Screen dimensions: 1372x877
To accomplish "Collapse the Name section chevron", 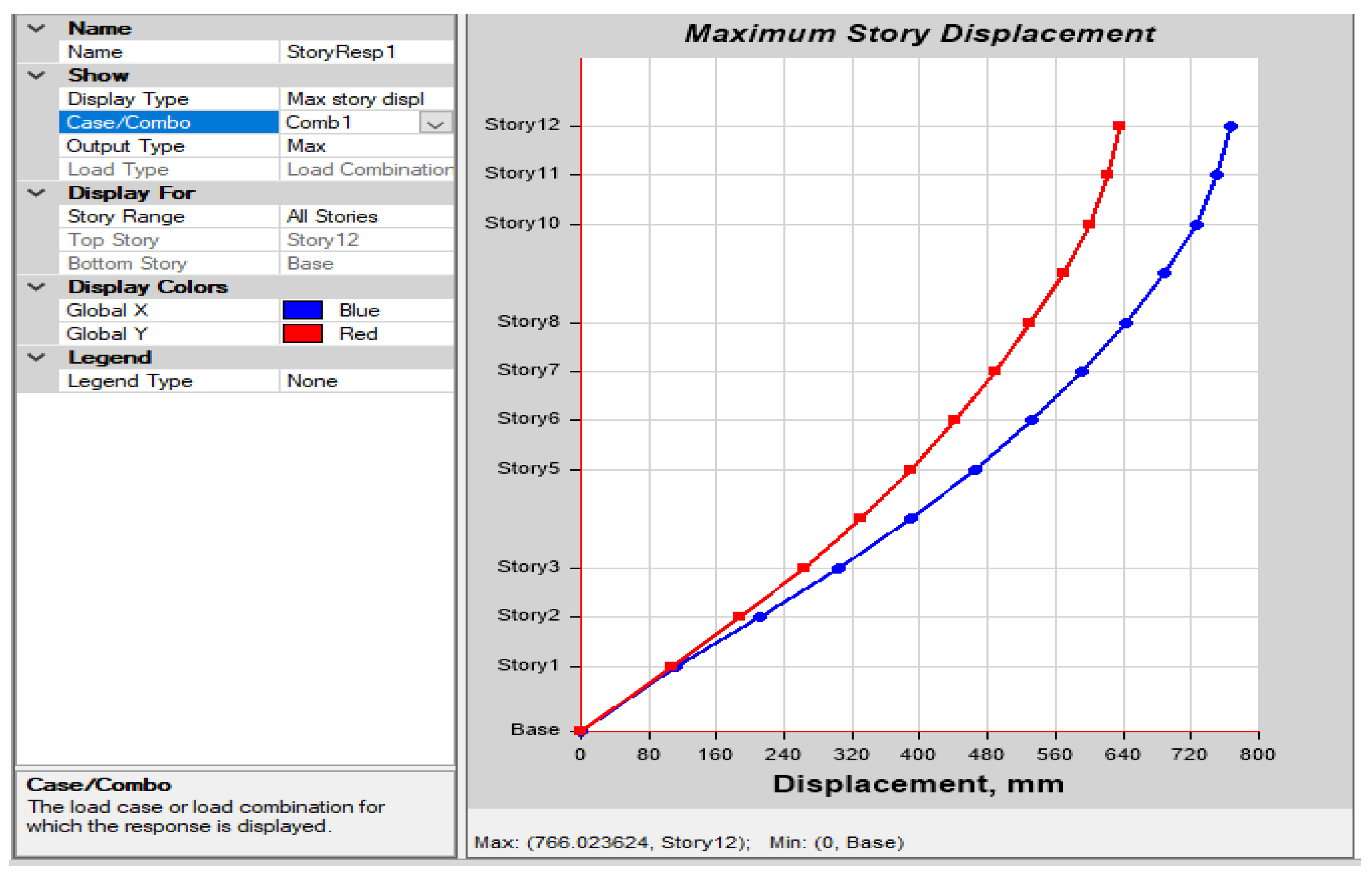I will (36, 28).
